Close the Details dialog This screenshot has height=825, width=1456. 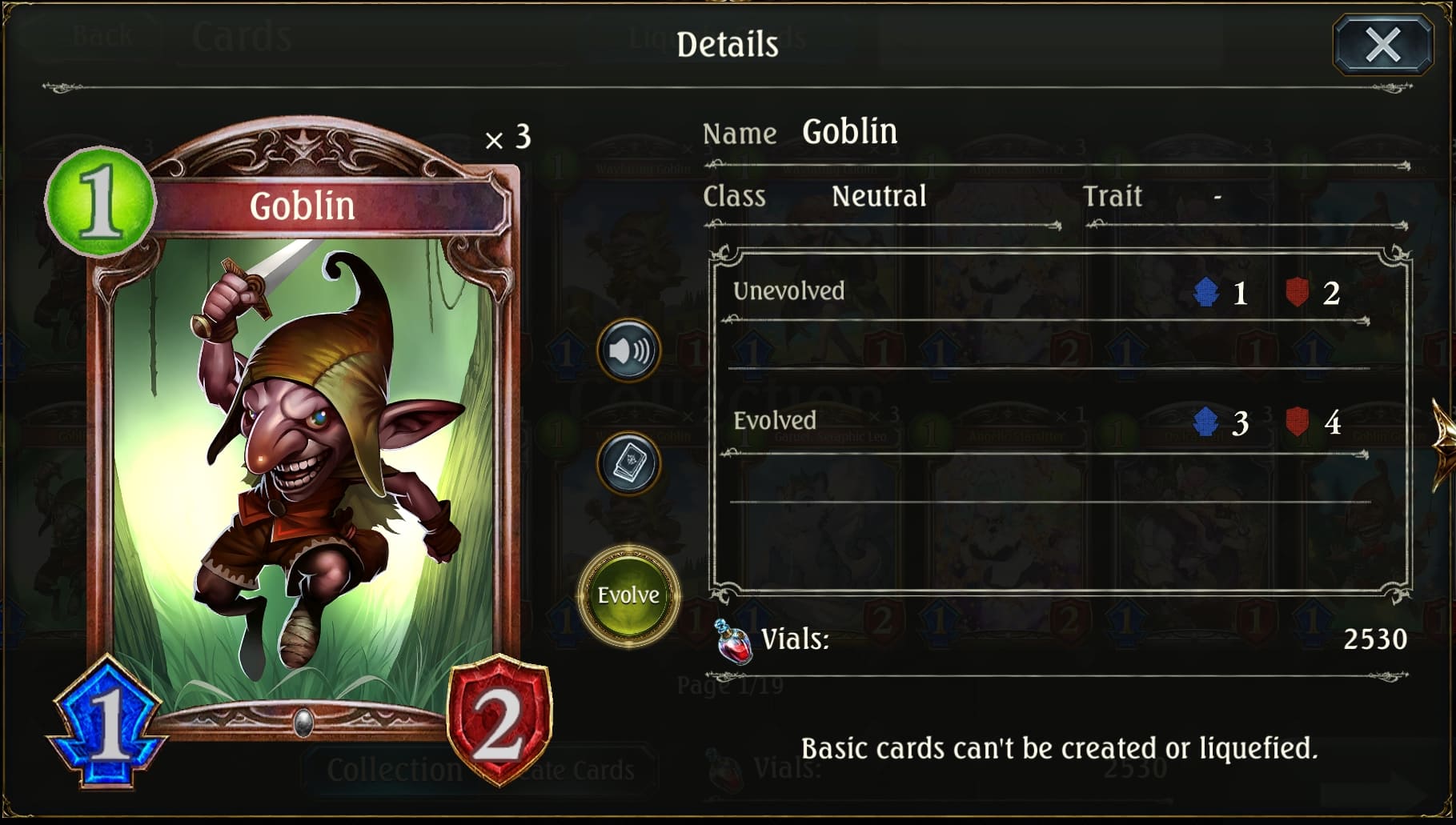[1383, 45]
